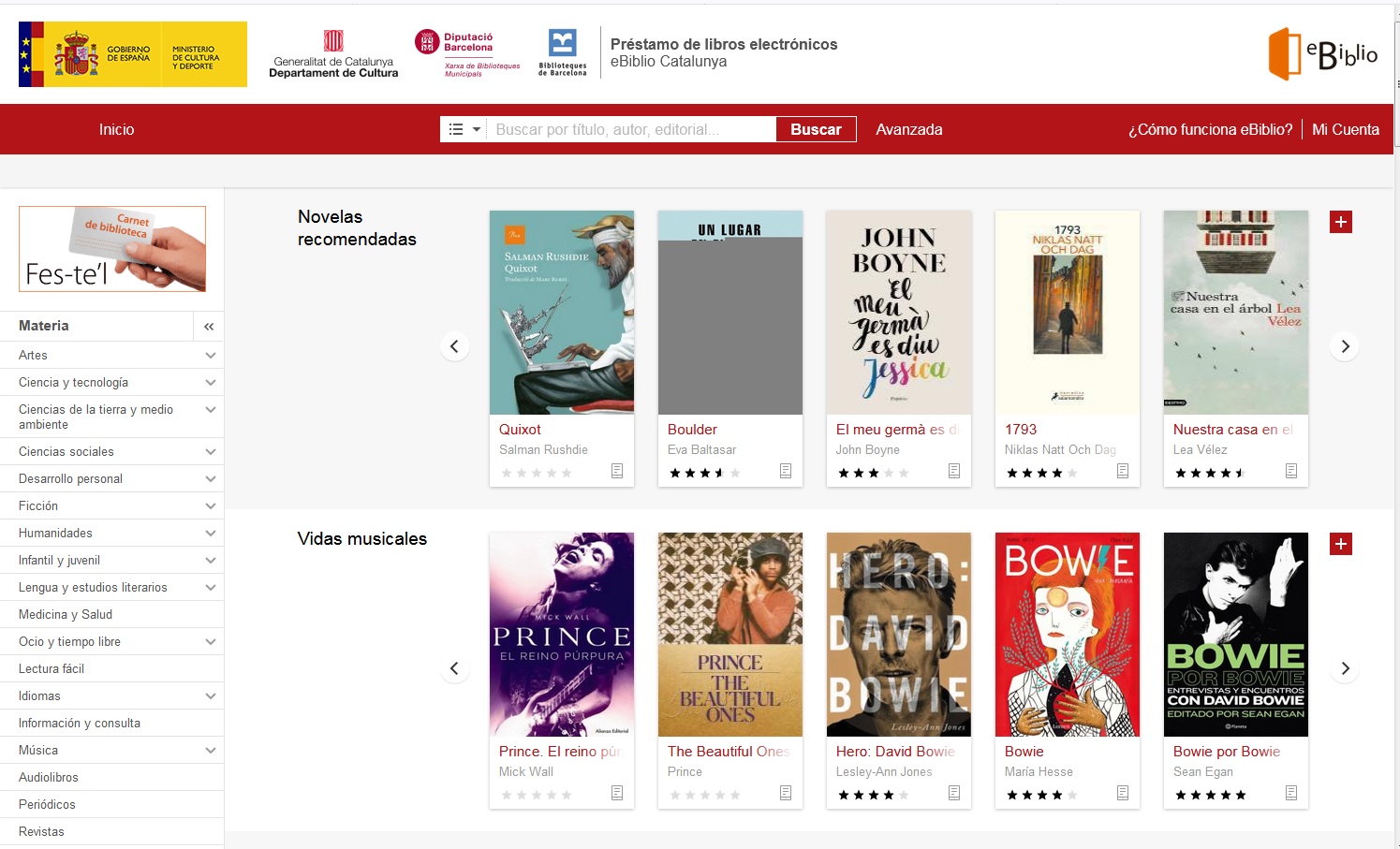Screen dimensions: 1400x849
Task: Expand the Humanidades category
Action: pyautogui.click(x=211, y=534)
